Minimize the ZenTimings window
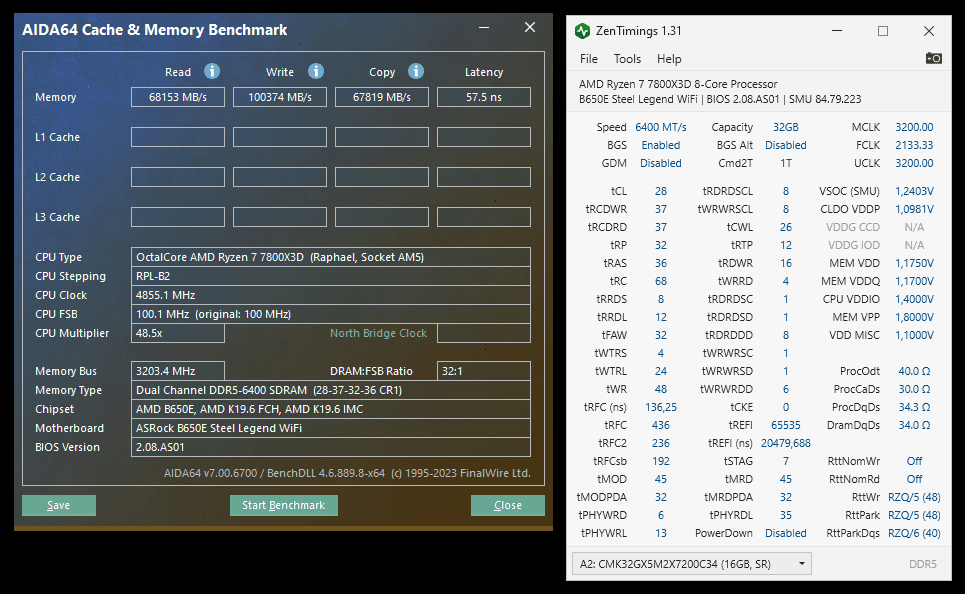Viewport: 965px width, 594px height. tap(837, 31)
